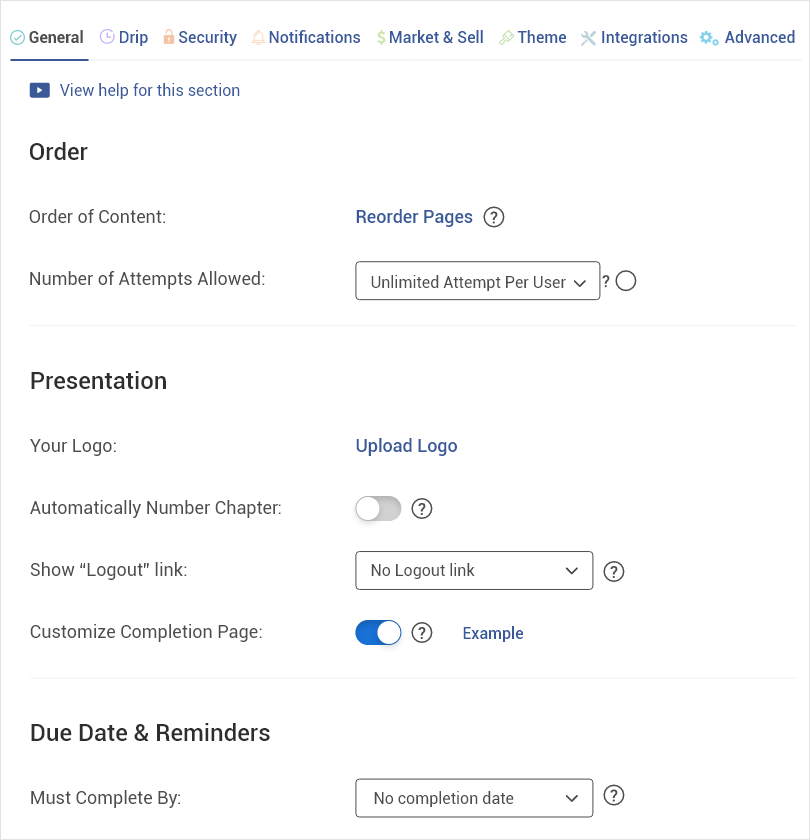The image size is (810, 840).
Task: Click the Reorder Pages link
Action: (x=414, y=217)
